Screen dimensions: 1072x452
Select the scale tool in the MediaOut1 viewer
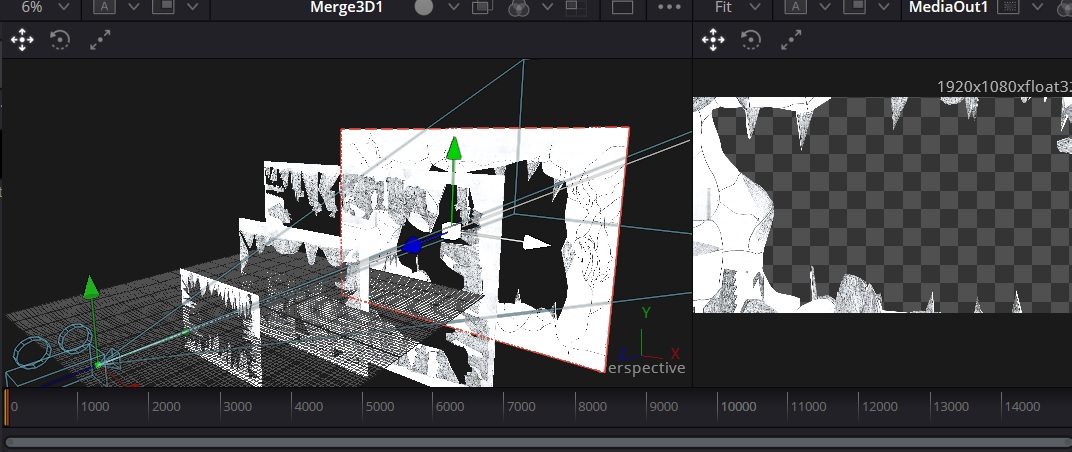coord(790,40)
